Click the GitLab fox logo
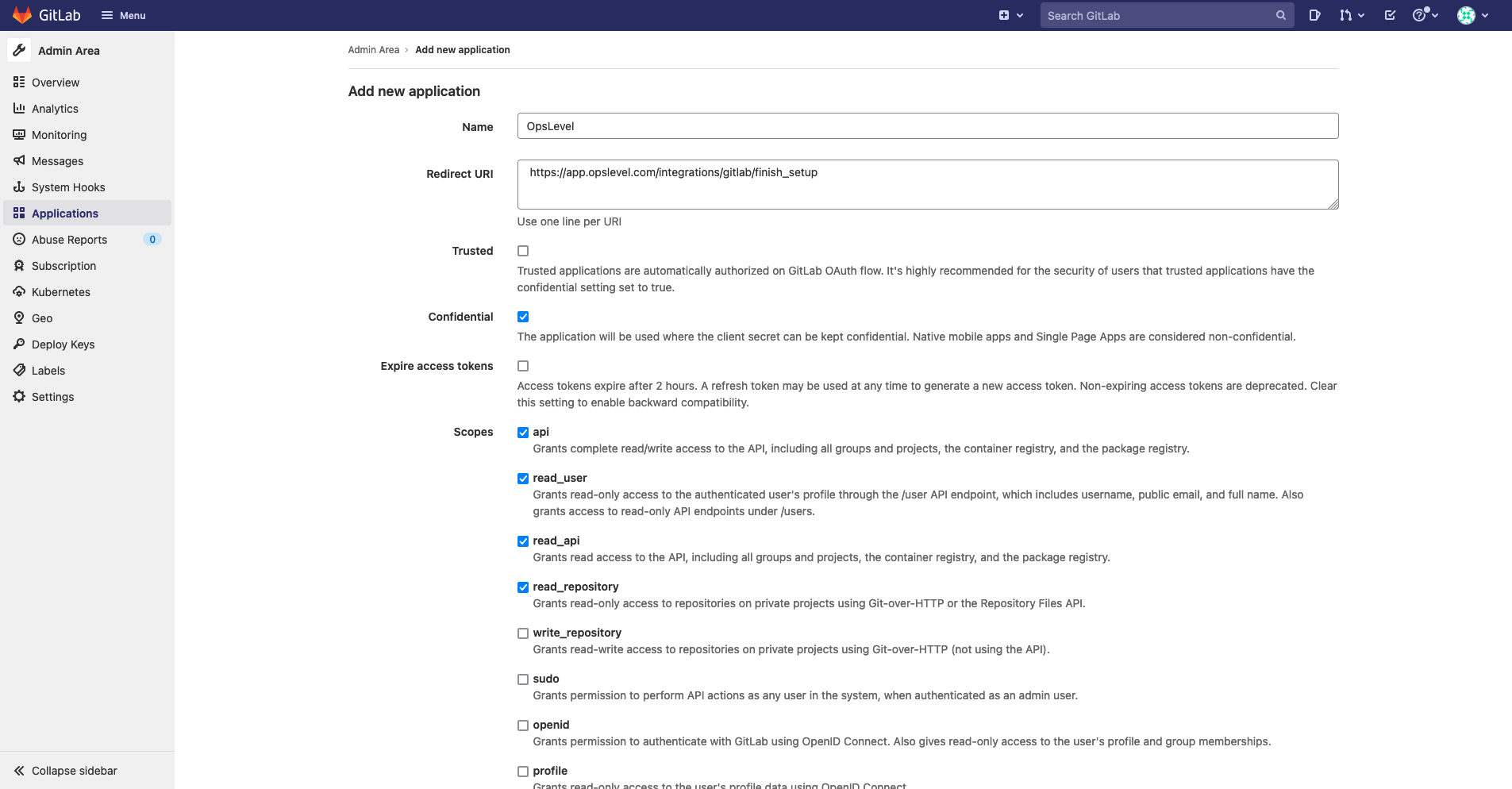This screenshot has width=1512, height=789. [x=22, y=15]
